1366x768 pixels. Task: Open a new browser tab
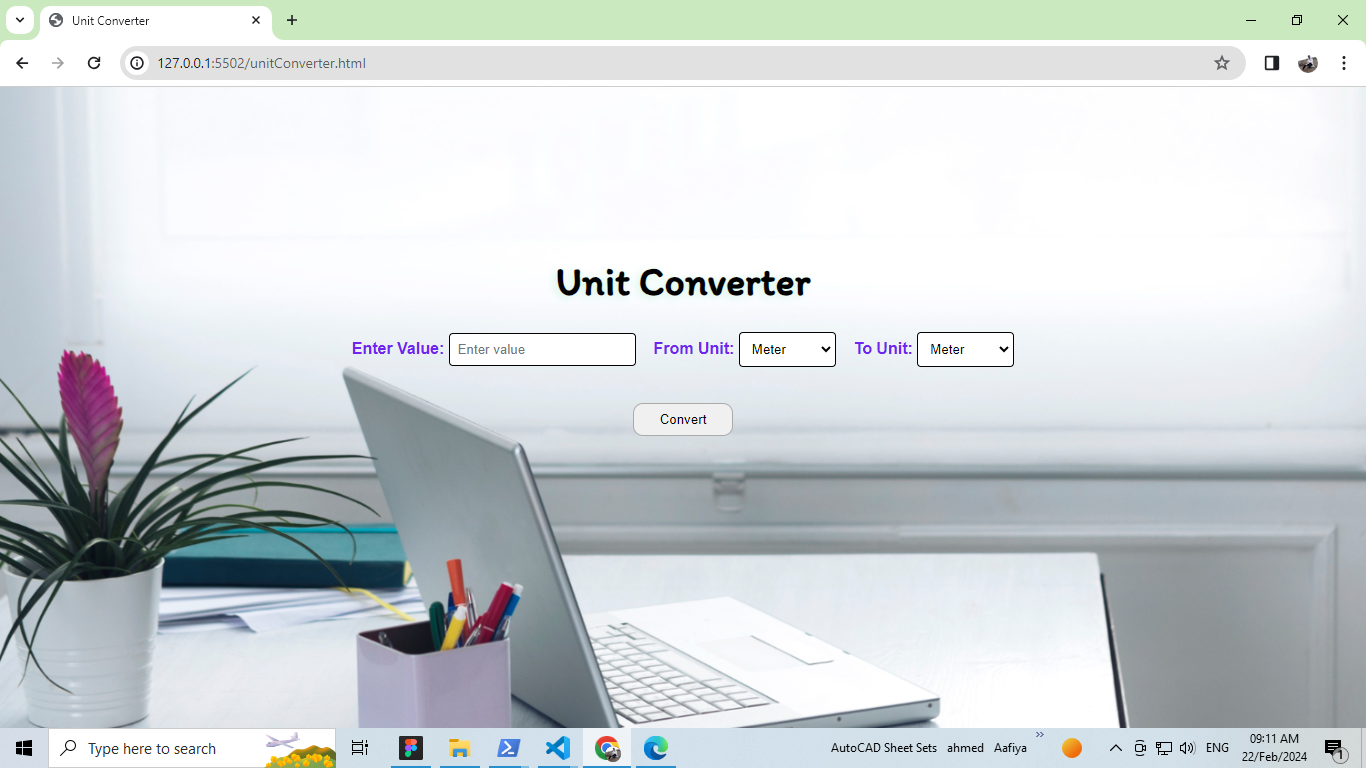pyautogui.click(x=291, y=20)
